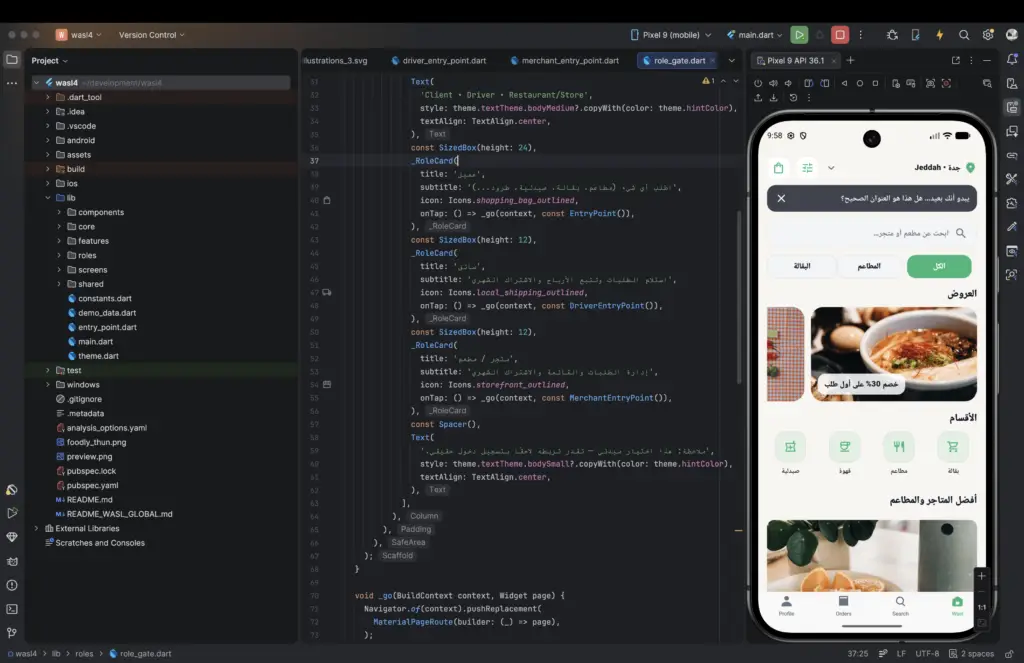
Task: Click the green Run button
Action: pos(799,35)
